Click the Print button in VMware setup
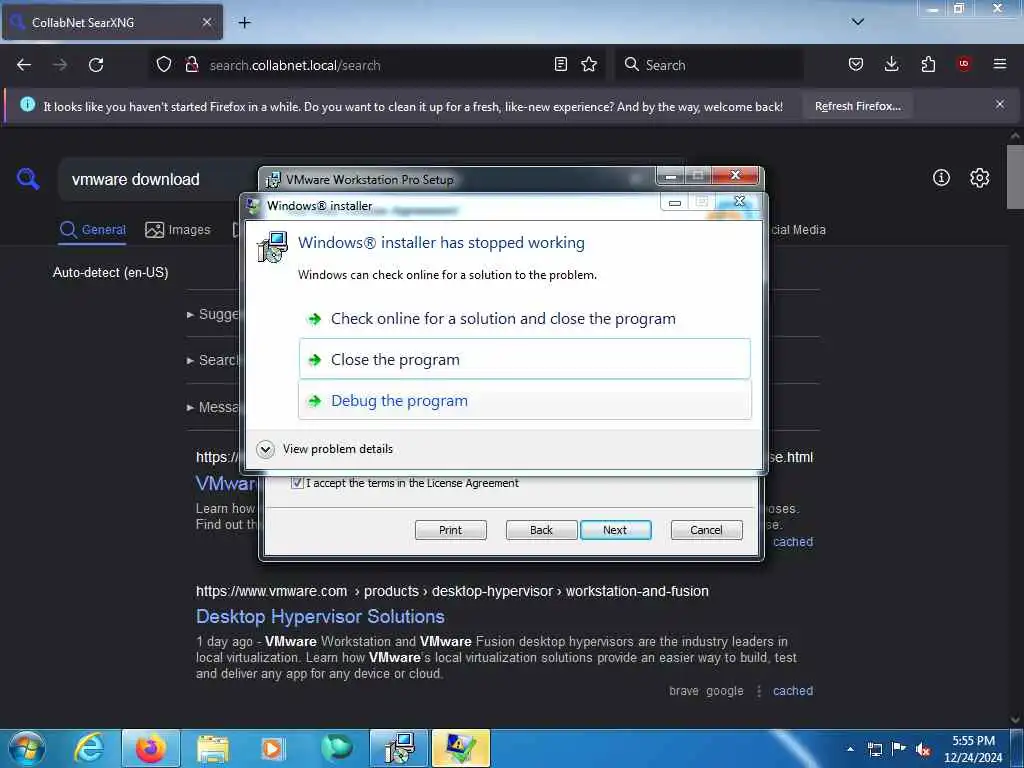This screenshot has width=1024, height=768. pos(451,530)
